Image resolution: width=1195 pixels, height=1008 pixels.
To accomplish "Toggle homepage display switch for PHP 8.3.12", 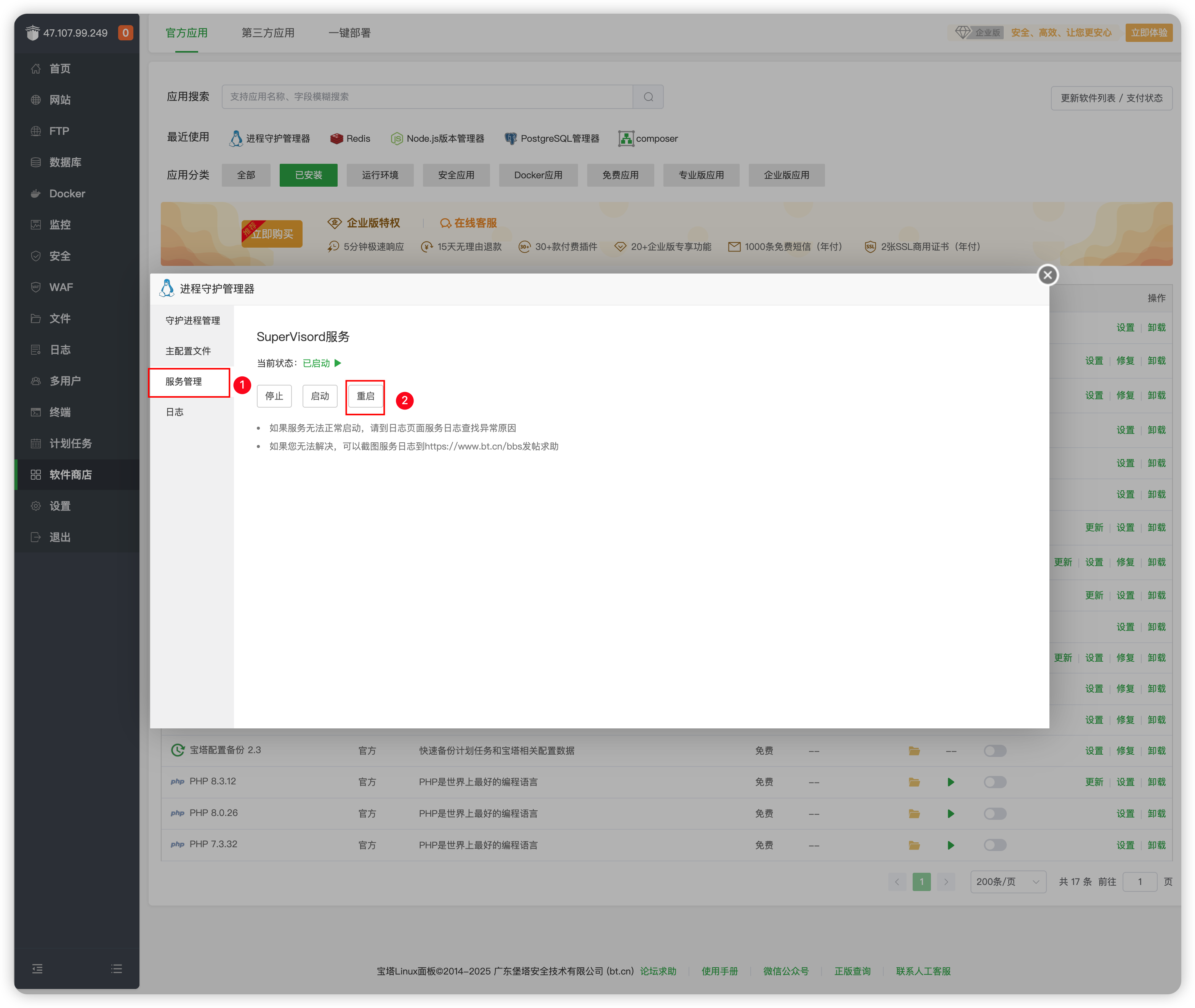I will (995, 782).
